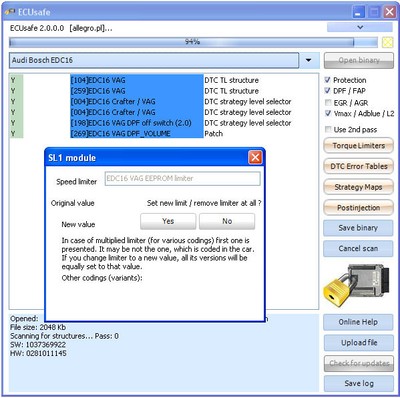Click the 94% progress bar
Screen dimensions: 400x398
[193, 42]
